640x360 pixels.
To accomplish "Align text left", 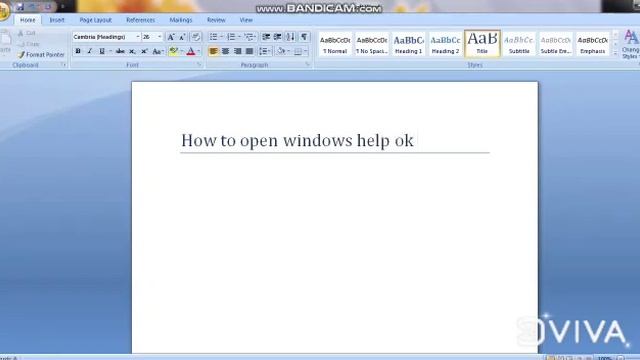I will click(213, 51).
